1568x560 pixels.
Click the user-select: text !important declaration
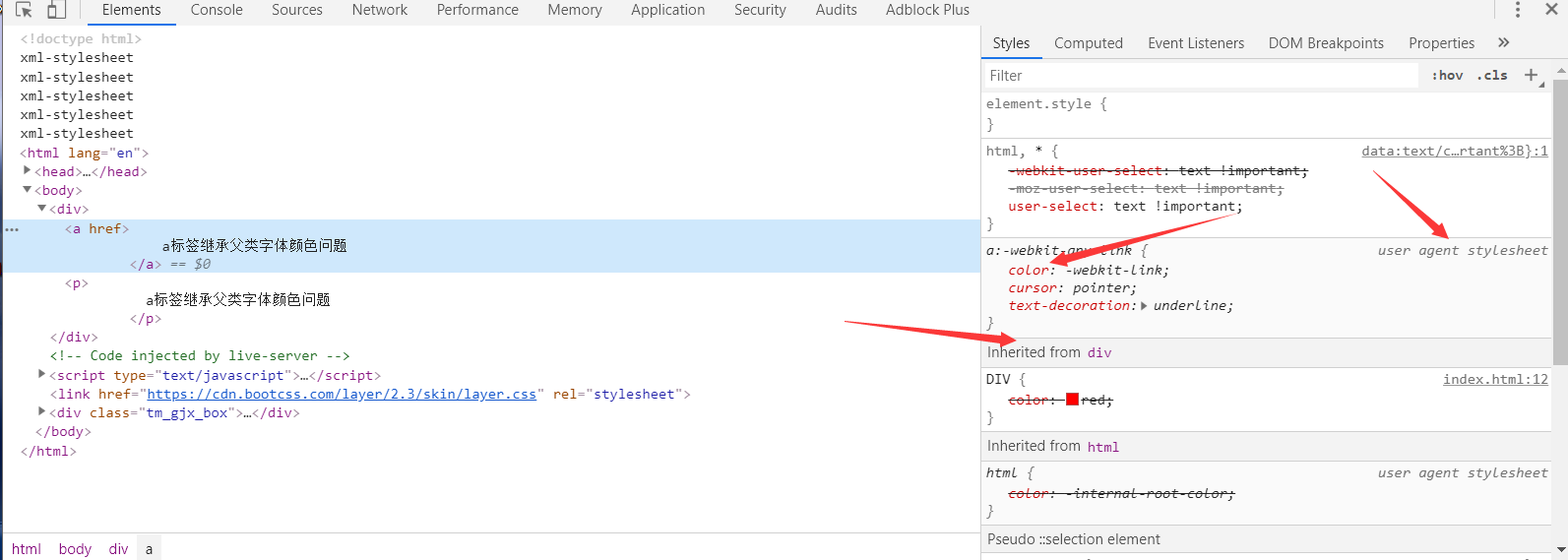[x=1125, y=207]
